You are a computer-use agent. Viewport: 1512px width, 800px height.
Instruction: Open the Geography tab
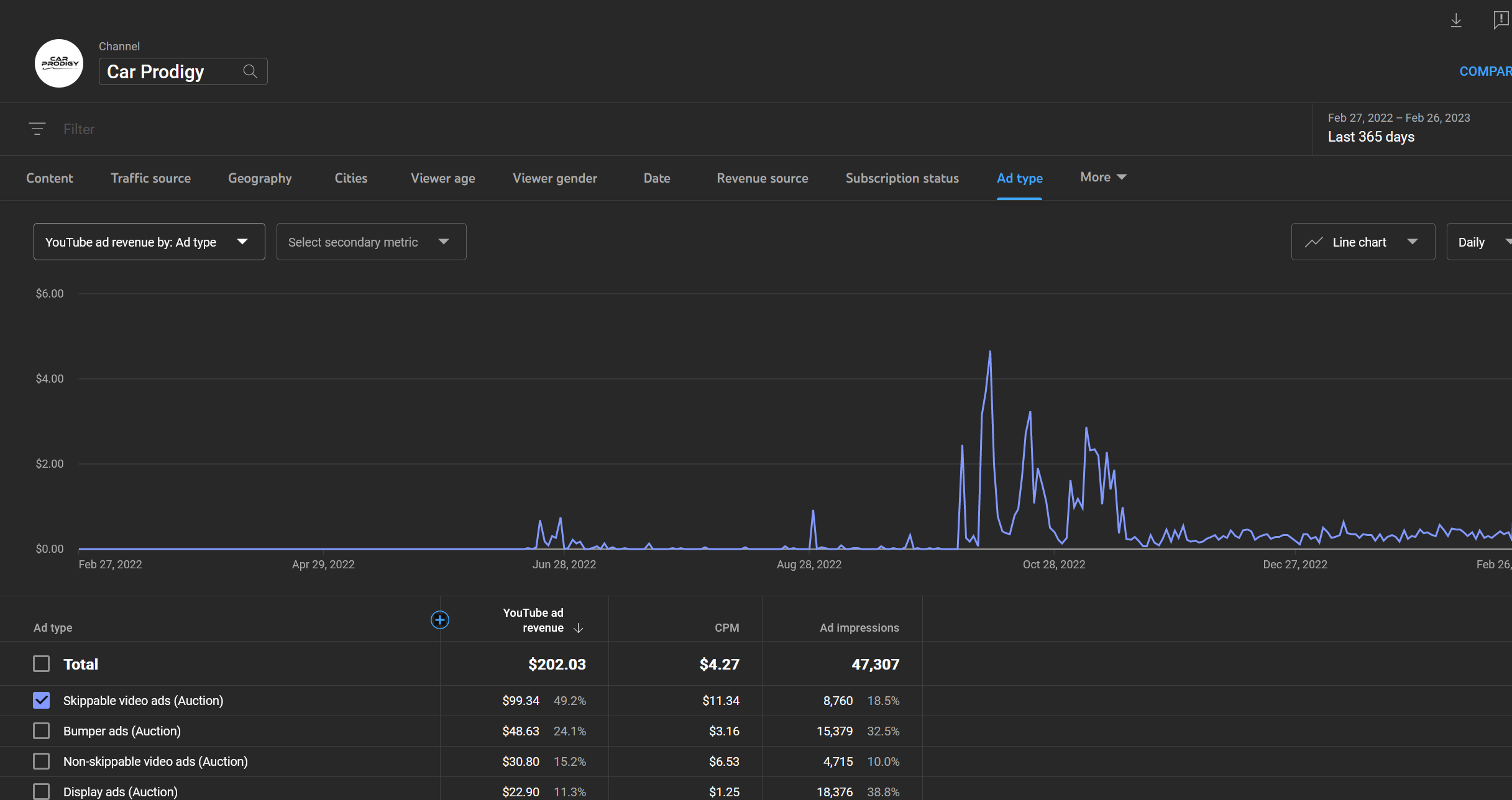[x=260, y=178]
